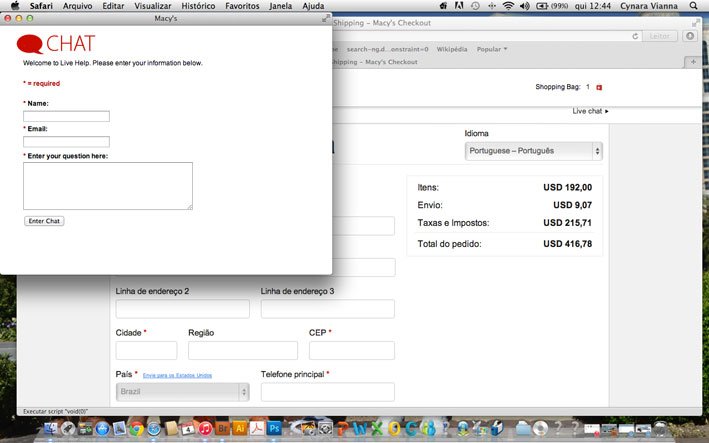
Task: Open Calendar from the dock
Action: 188,428
